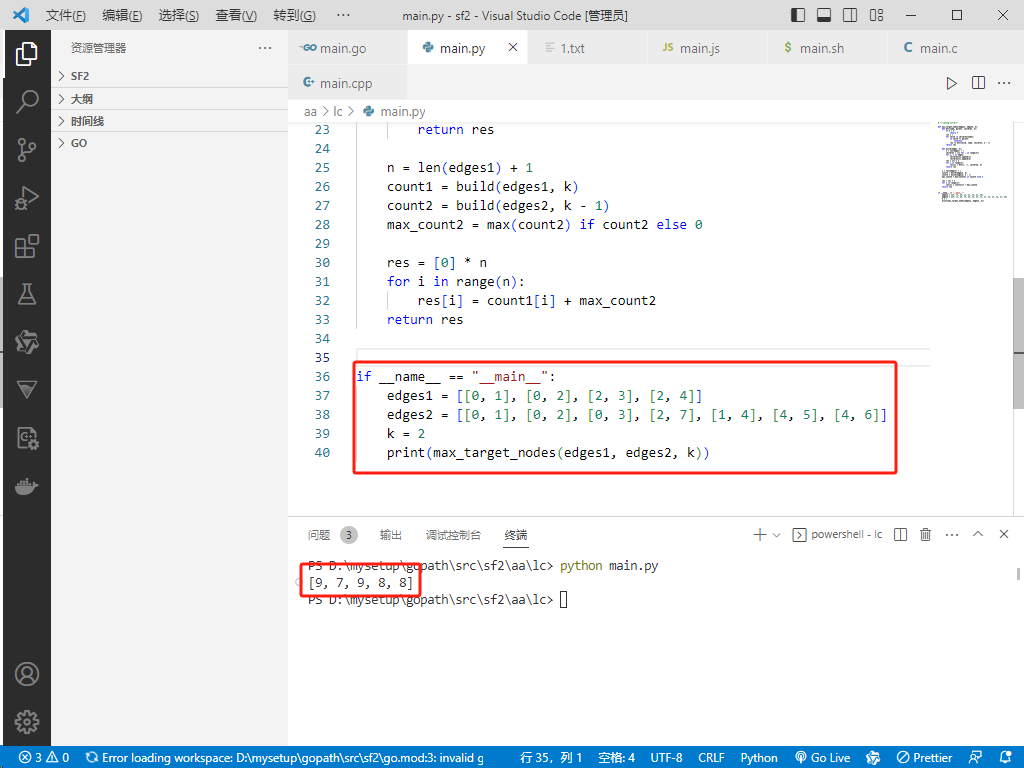Toggle bottom panel layout button
Image resolution: width=1024 pixels, height=768 pixels.
click(x=824, y=15)
